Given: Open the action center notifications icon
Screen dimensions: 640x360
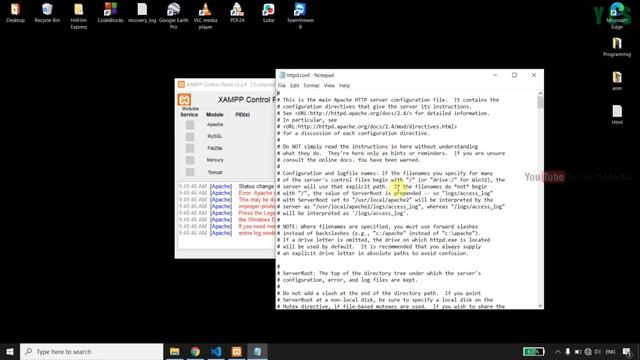Looking at the screenshot, I should 627,351.
